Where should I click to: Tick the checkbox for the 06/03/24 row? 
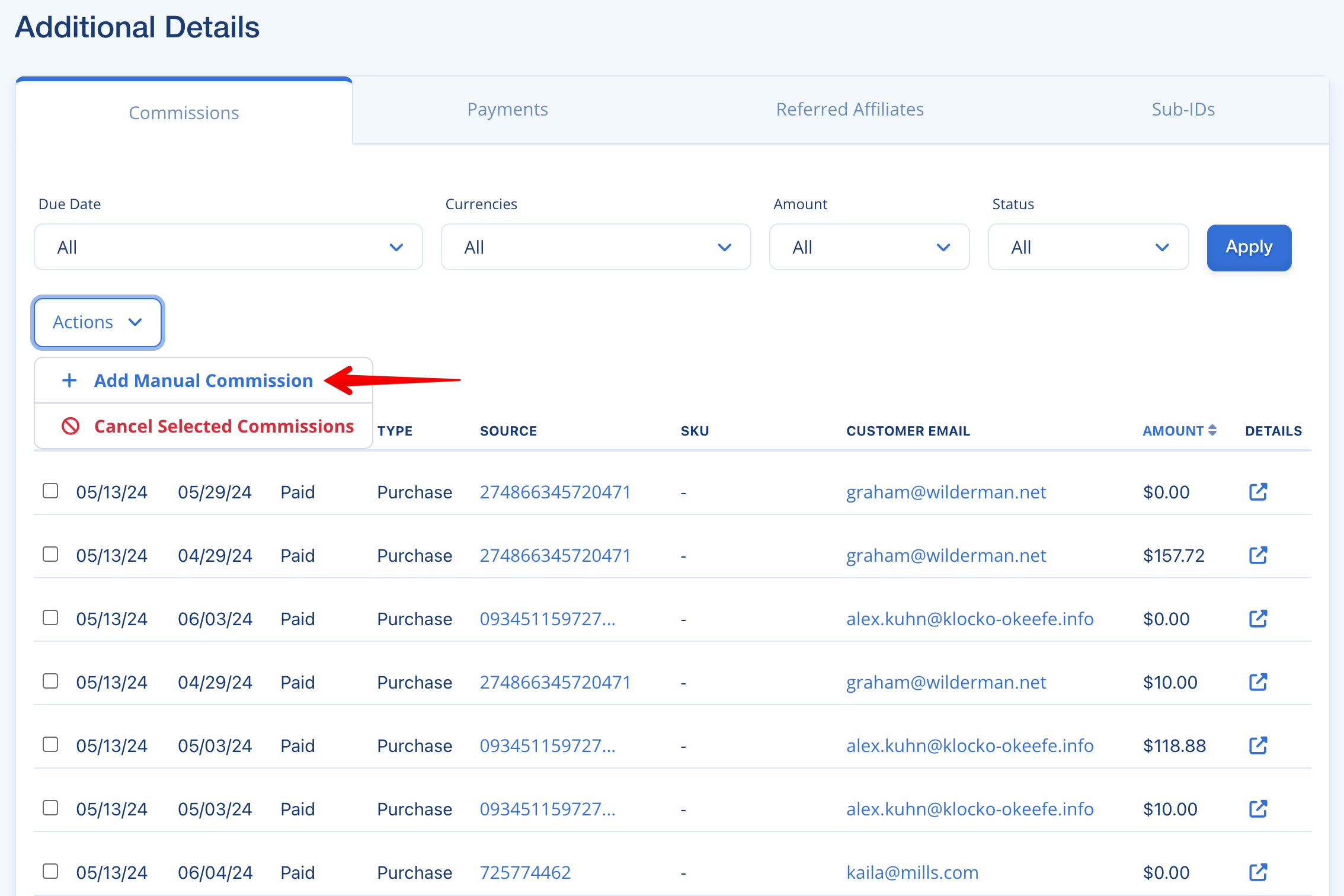pos(50,617)
